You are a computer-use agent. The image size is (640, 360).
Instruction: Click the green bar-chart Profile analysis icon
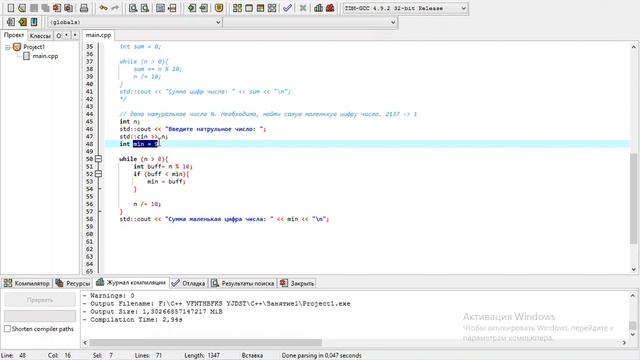coord(318,8)
